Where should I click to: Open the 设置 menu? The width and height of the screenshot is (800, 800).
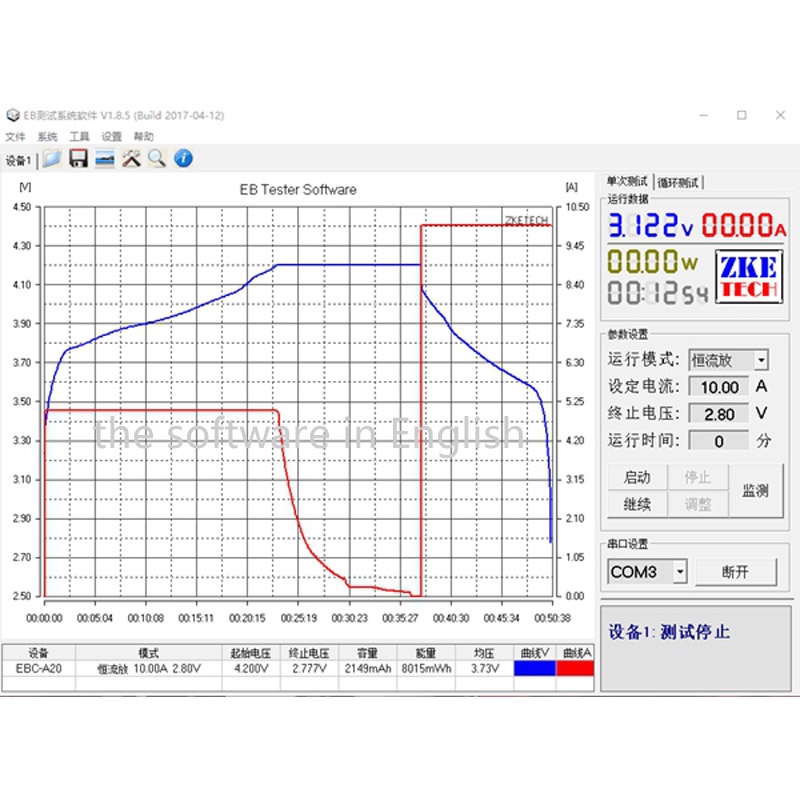[111, 137]
